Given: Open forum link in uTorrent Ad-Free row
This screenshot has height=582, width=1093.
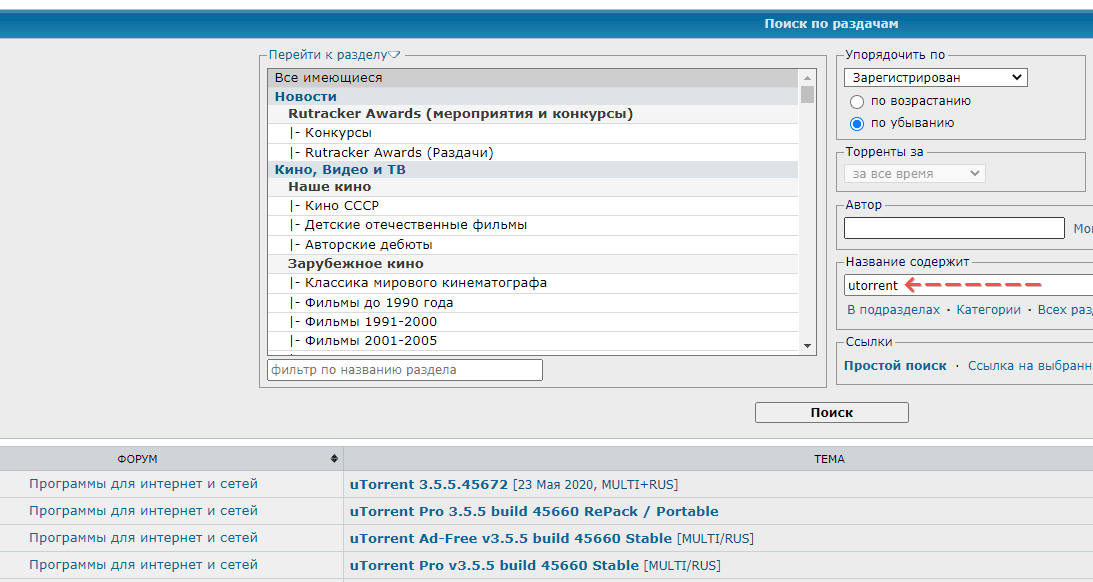Looking at the screenshot, I should [144, 538].
